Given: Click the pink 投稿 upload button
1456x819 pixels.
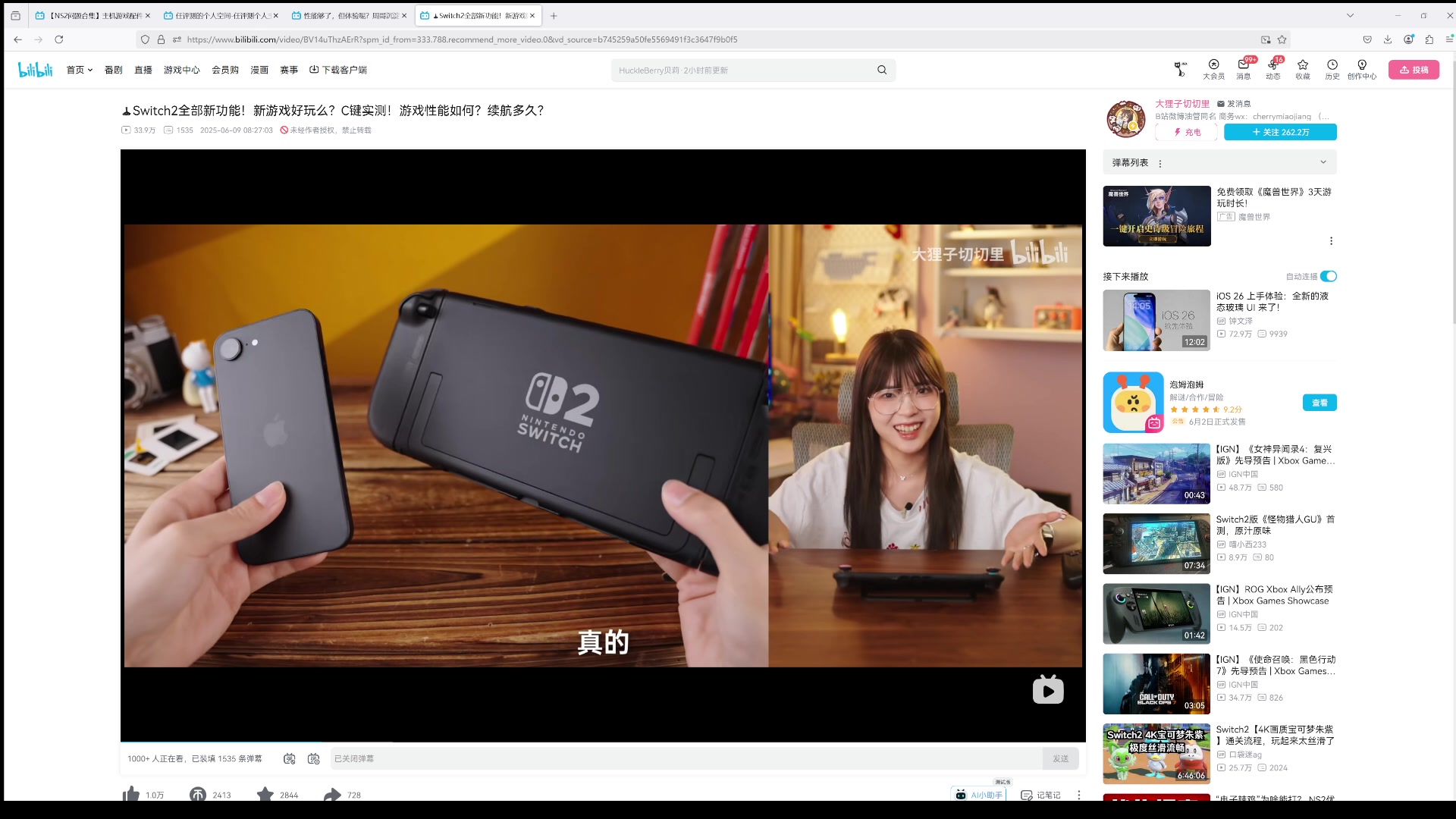Looking at the screenshot, I should coord(1414,70).
